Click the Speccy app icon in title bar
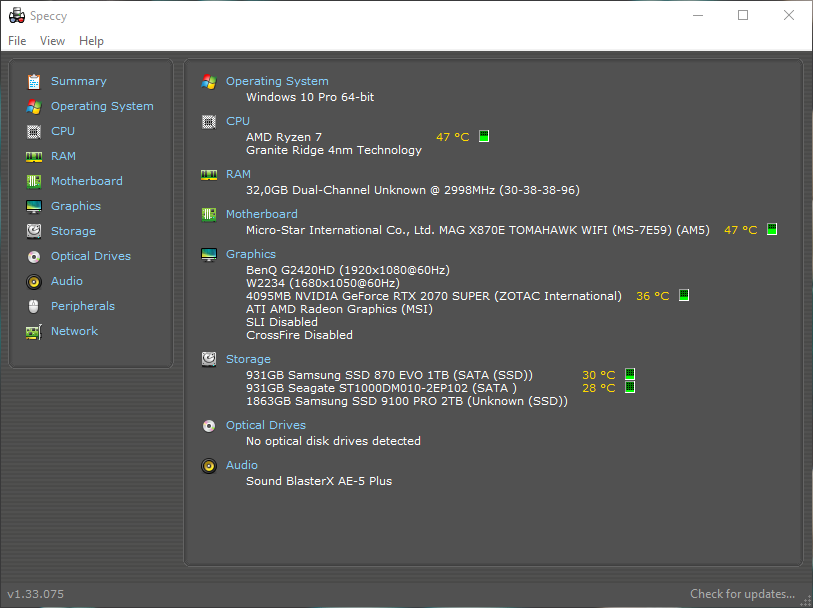The width and height of the screenshot is (813, 608). [17, 16]
